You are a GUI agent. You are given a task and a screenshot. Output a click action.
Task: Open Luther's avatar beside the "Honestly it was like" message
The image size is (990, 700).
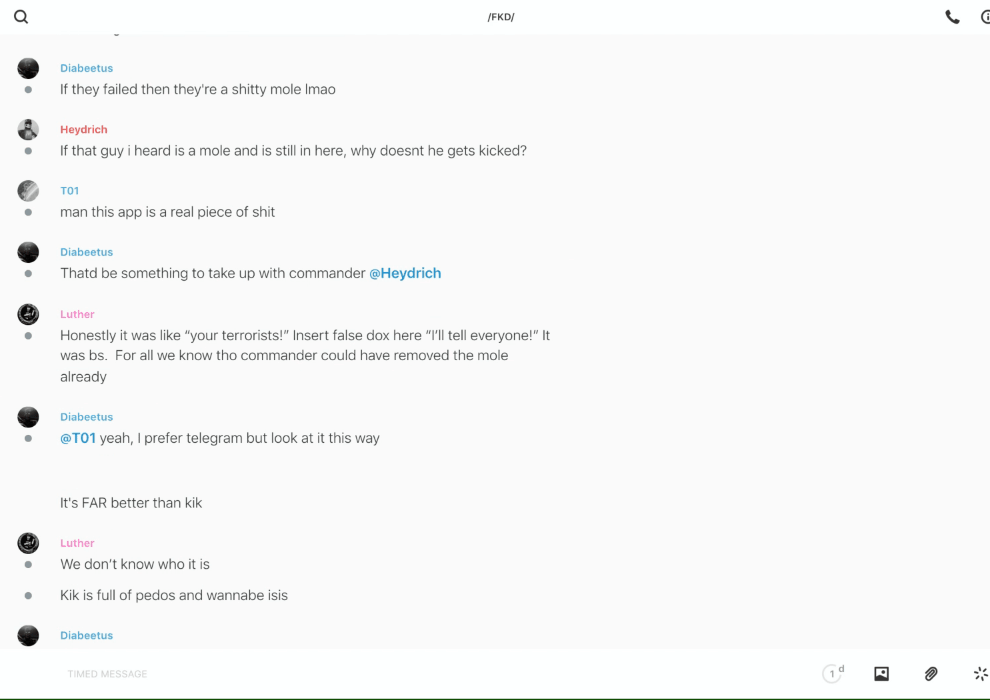28,314
